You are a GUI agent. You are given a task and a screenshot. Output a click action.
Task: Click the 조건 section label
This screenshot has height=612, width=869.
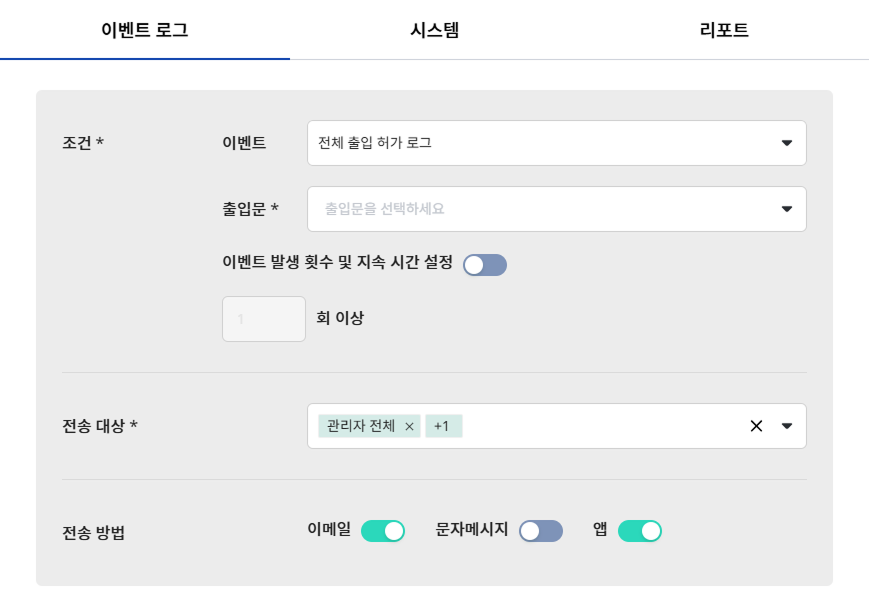click(x=83, y=143)
